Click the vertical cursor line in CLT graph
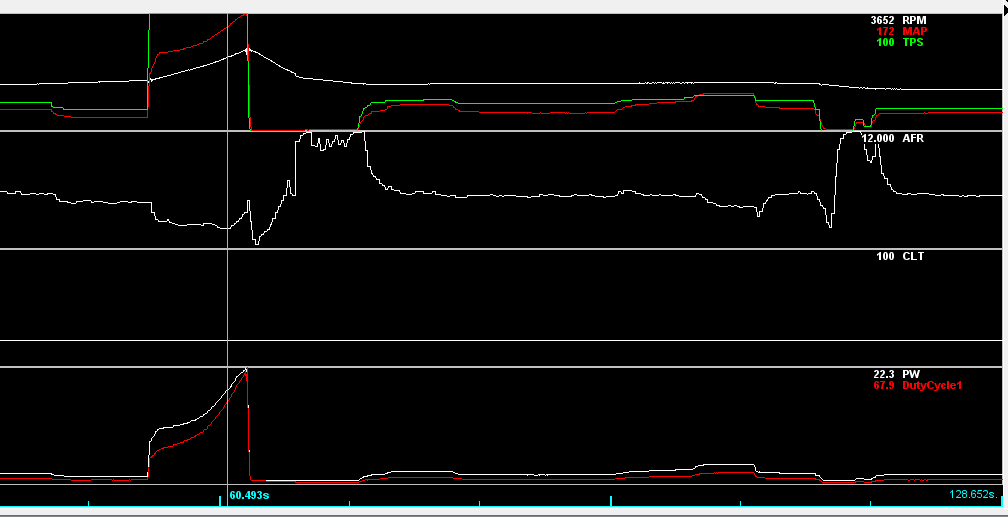 tap(229, 295)
